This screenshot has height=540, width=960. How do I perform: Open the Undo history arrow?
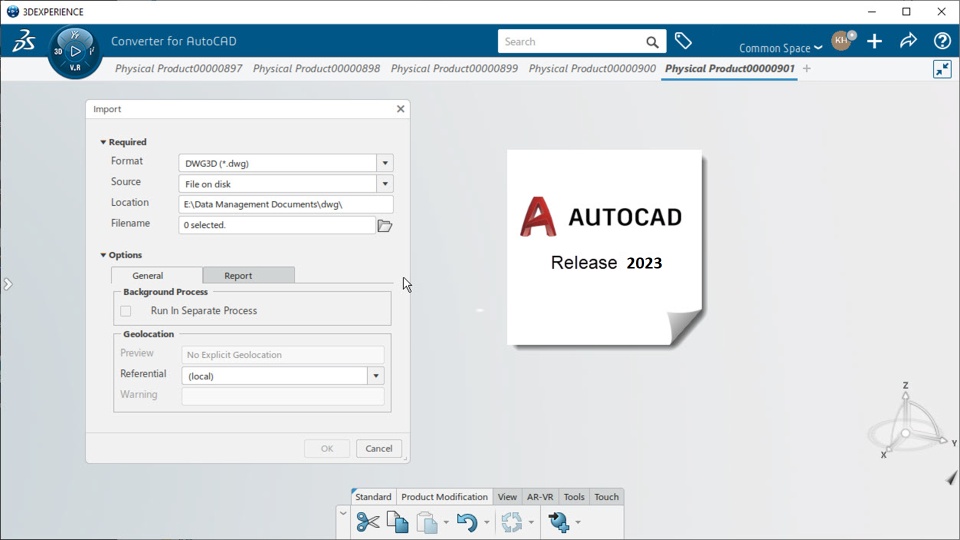487,523
